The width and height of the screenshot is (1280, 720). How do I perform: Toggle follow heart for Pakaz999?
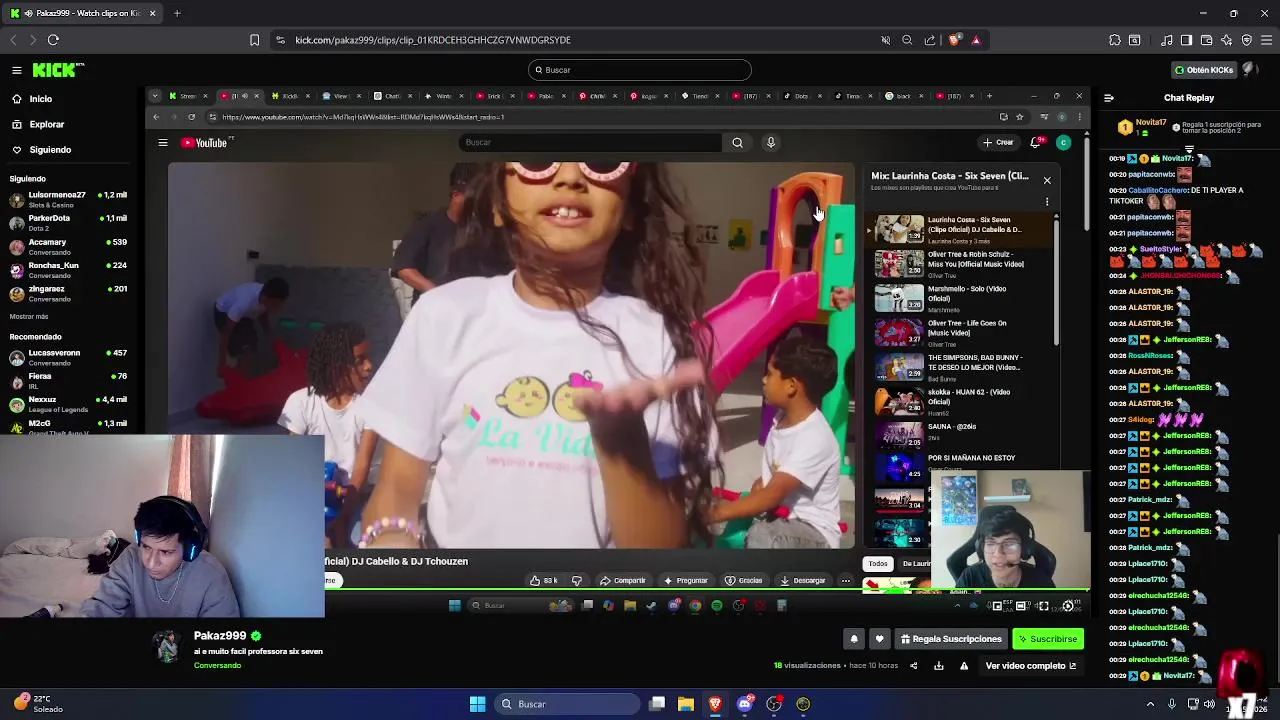click(879, 639)
